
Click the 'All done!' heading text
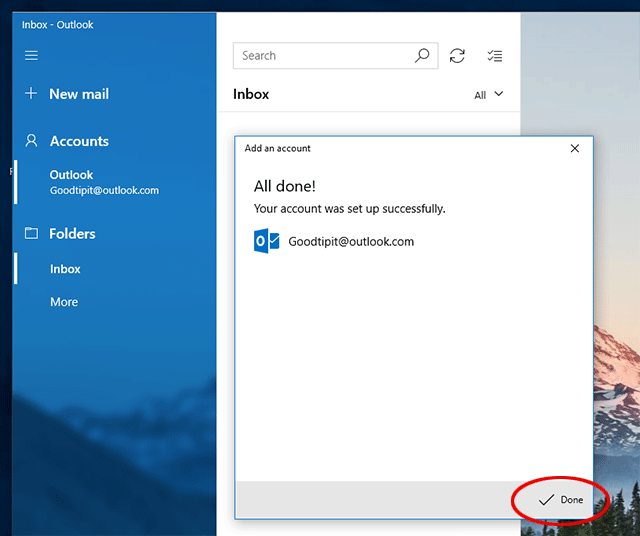(284, 186)
